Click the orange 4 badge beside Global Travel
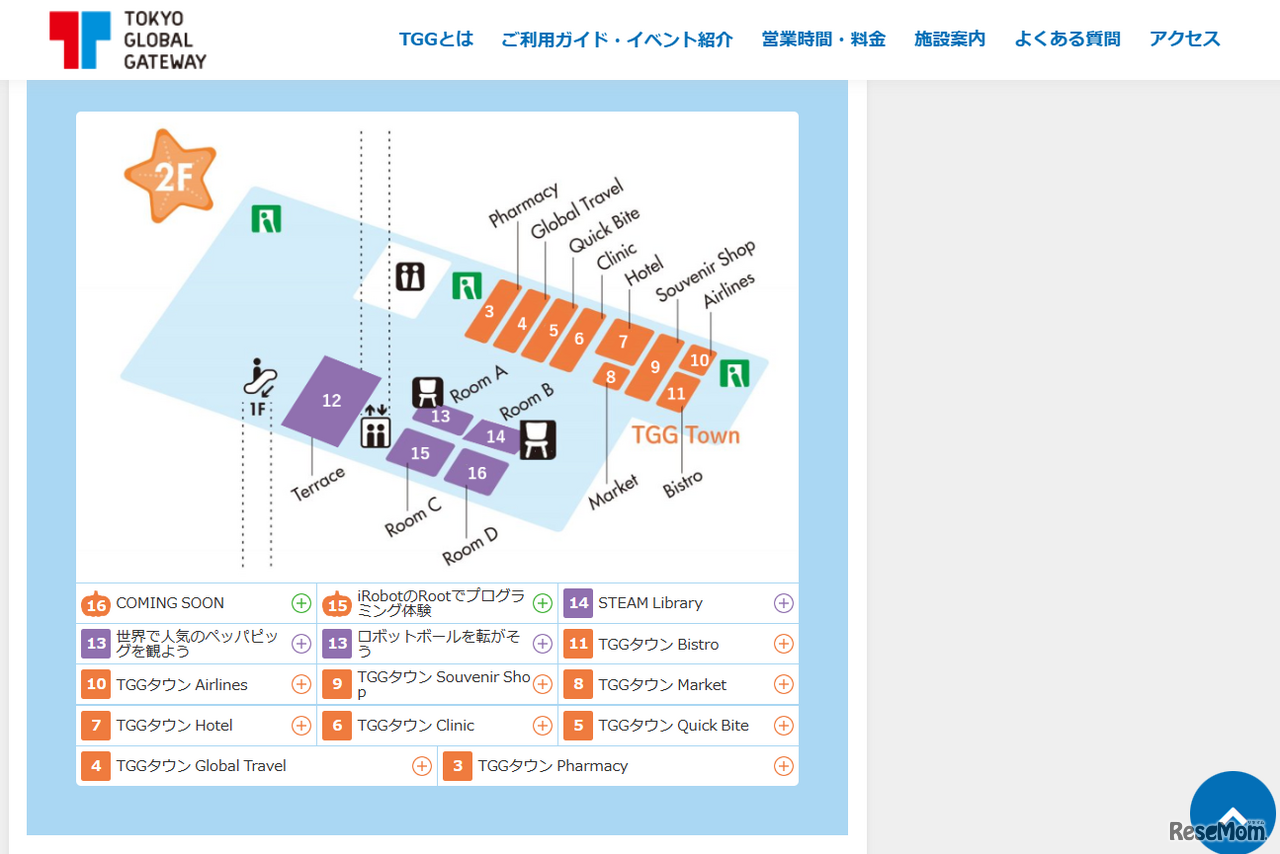 coord(96,766)
